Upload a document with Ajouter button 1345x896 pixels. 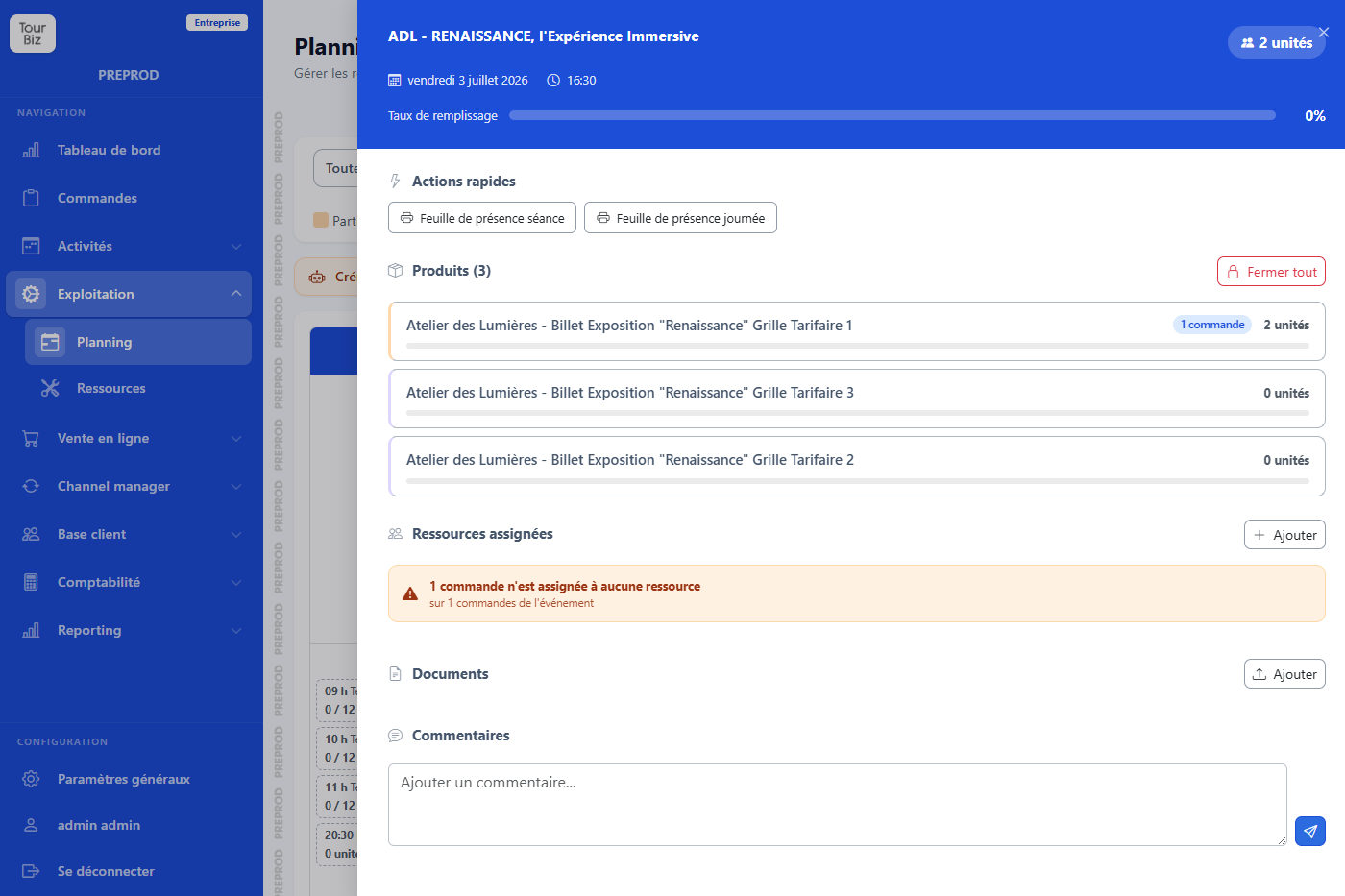[x=1284, y=674]
